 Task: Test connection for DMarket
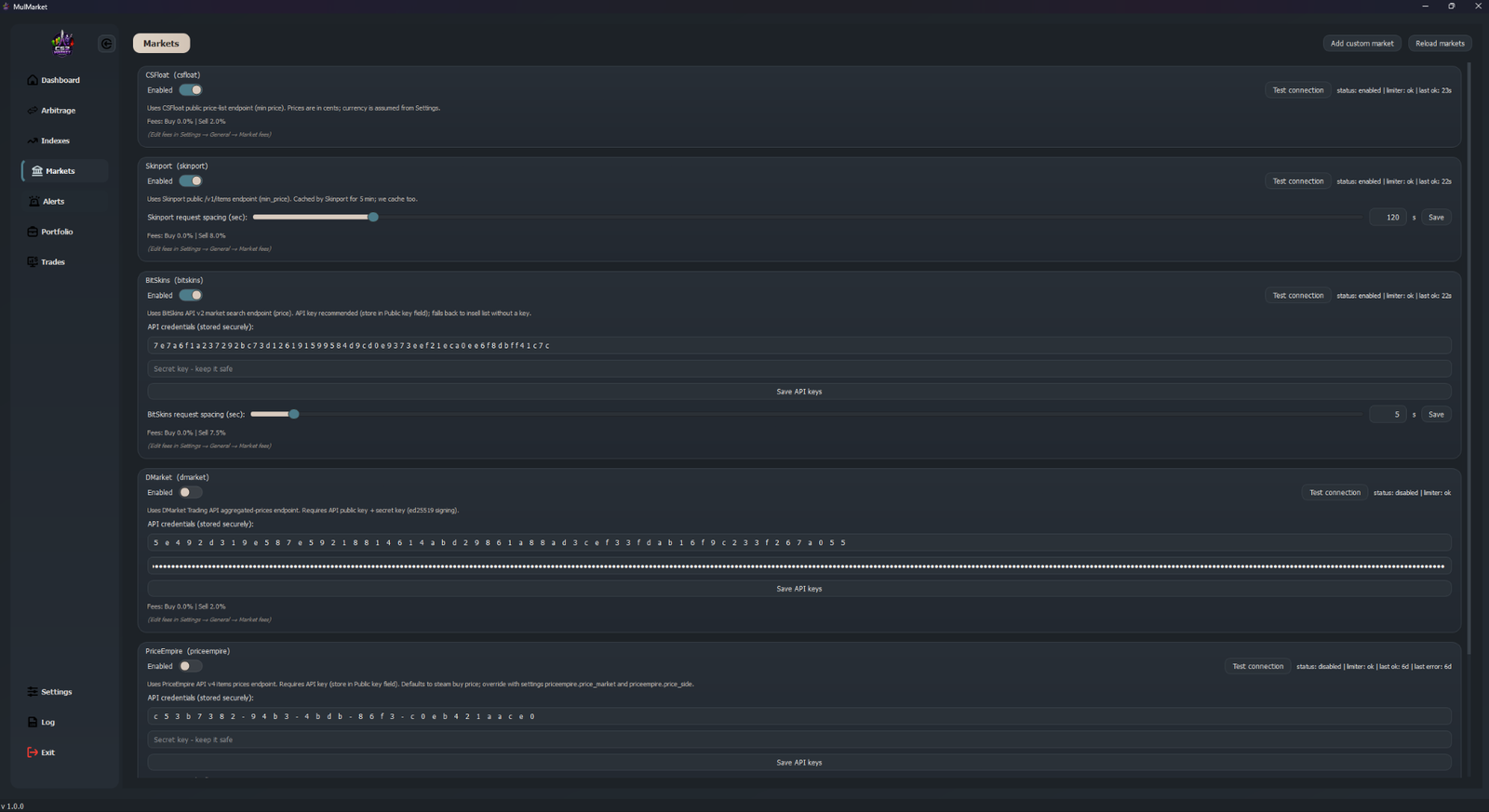click(1335, 493)
